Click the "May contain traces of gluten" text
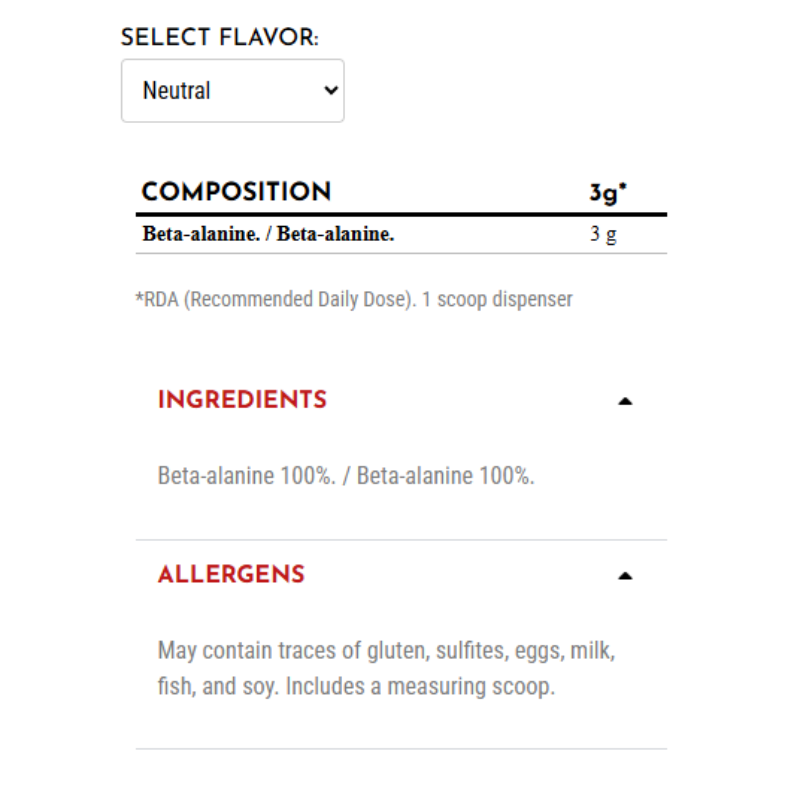 pyautogui.click(x=292, y=651)
